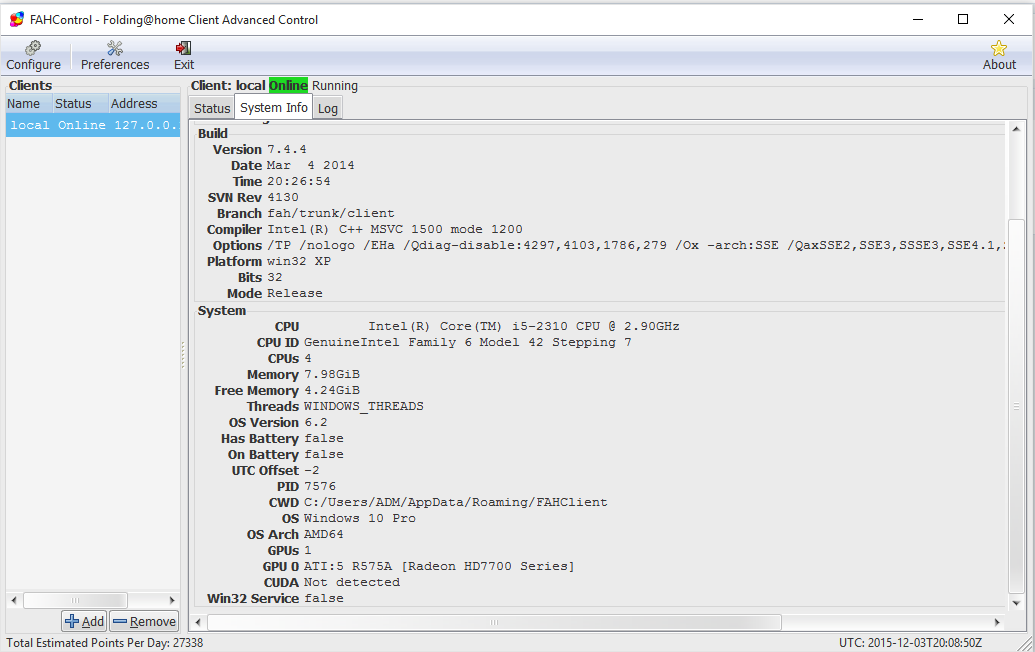Screen dimensions: 1035x652
Task: Click the build date Mar 4 2014
Action: [x=310, y=165]
